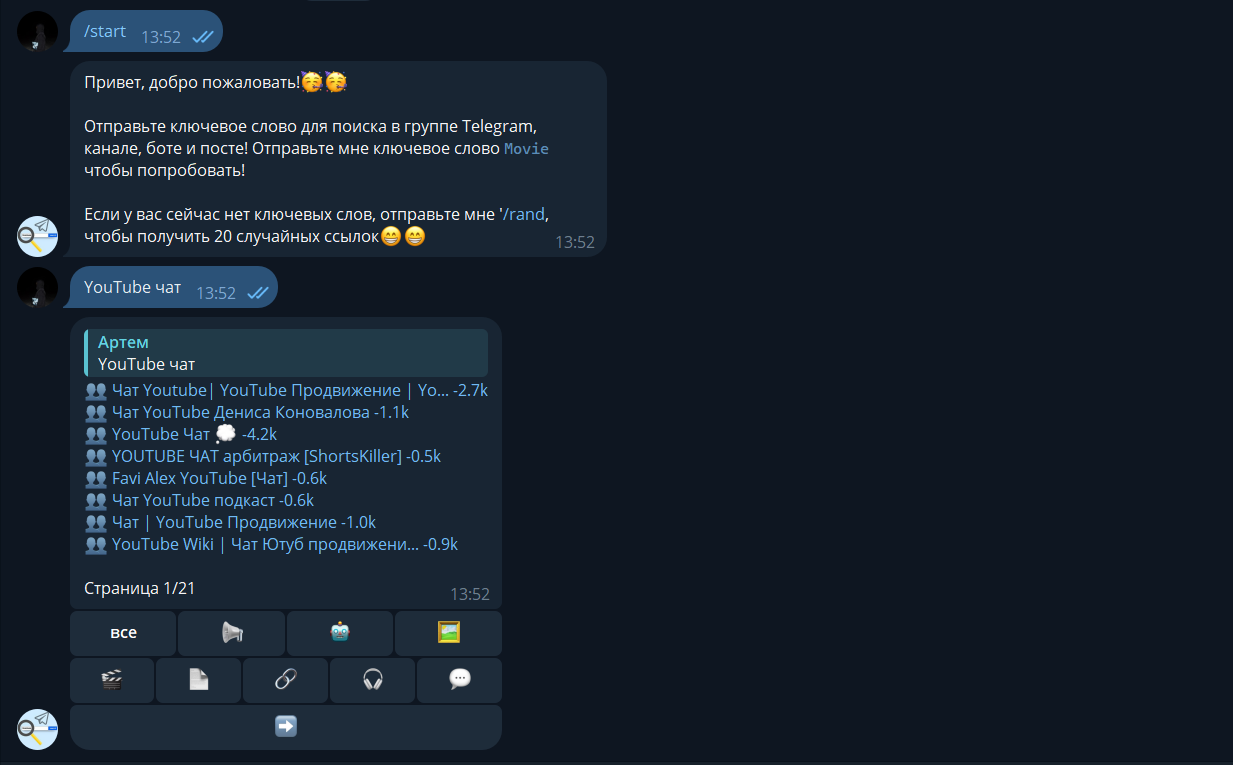Open the /start command message
Screen dimensions: 1233x765
105,31
